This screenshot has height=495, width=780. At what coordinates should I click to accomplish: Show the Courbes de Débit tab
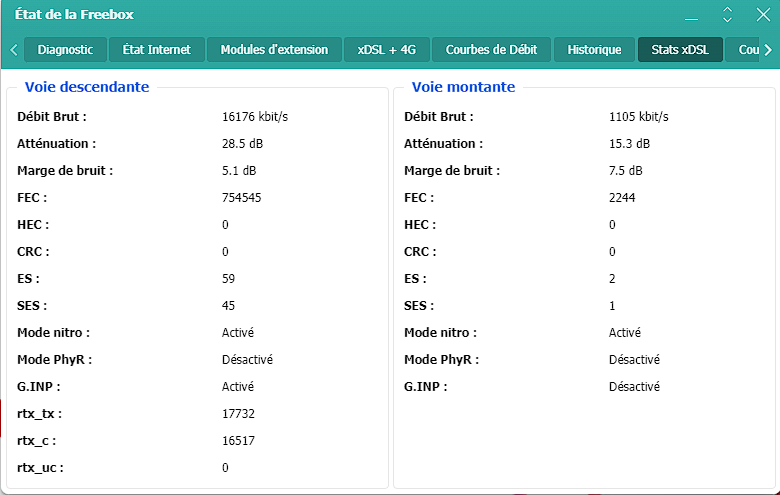tap(491, 50)
